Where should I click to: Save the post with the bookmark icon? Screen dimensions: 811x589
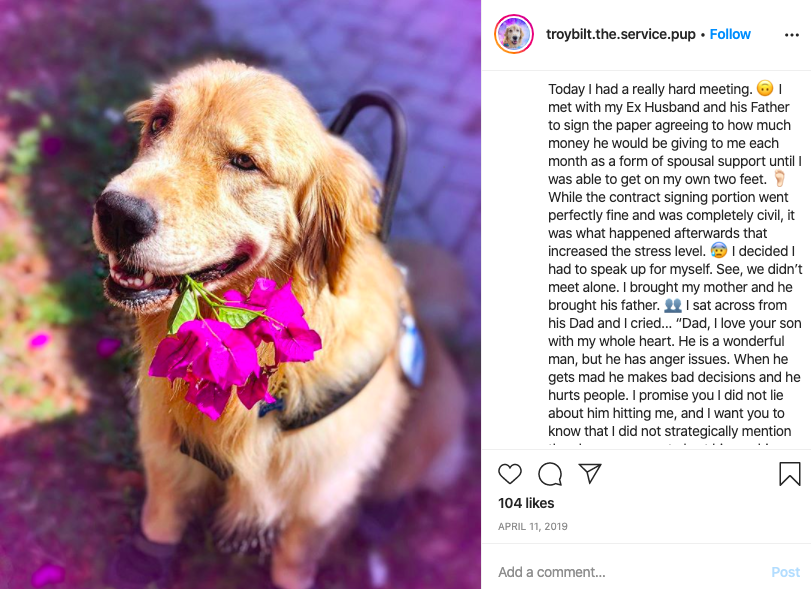789,474
